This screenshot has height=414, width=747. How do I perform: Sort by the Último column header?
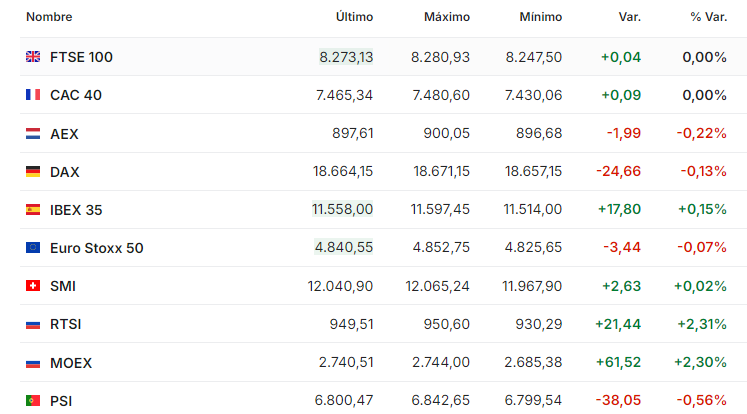pos(354,17)
